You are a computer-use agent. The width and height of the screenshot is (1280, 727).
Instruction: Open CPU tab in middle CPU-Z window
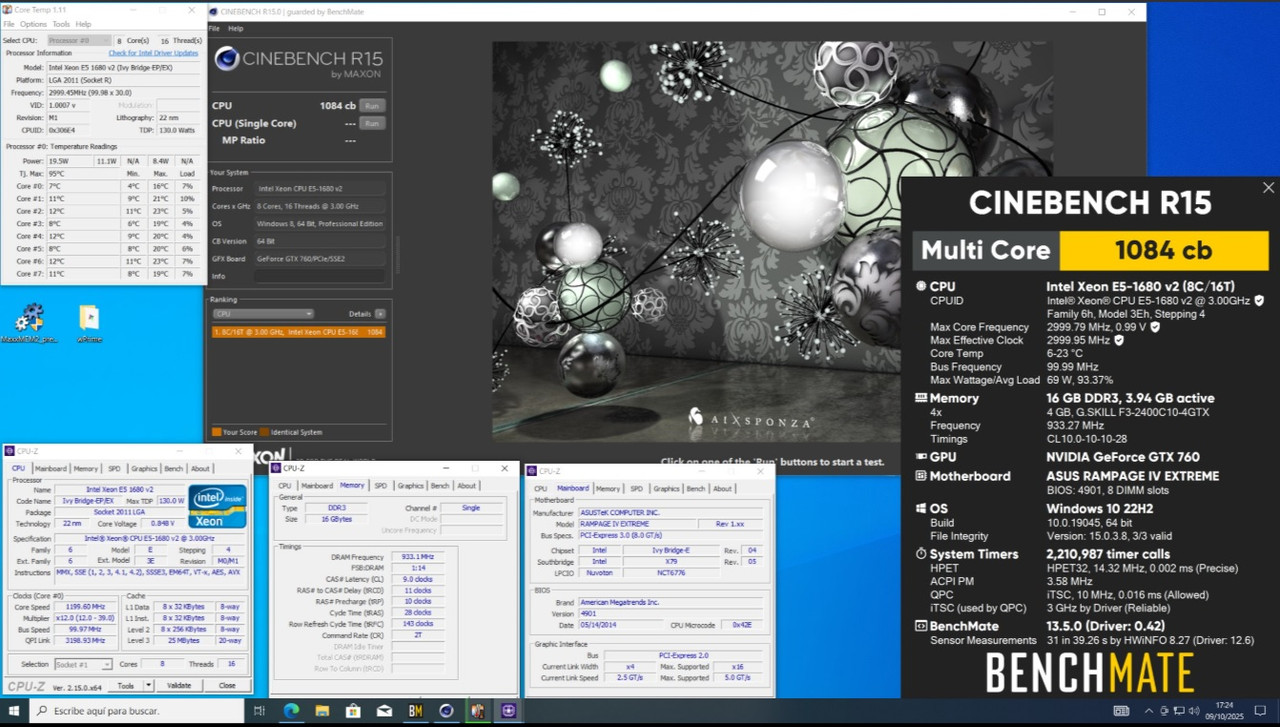tap(286, 485)
